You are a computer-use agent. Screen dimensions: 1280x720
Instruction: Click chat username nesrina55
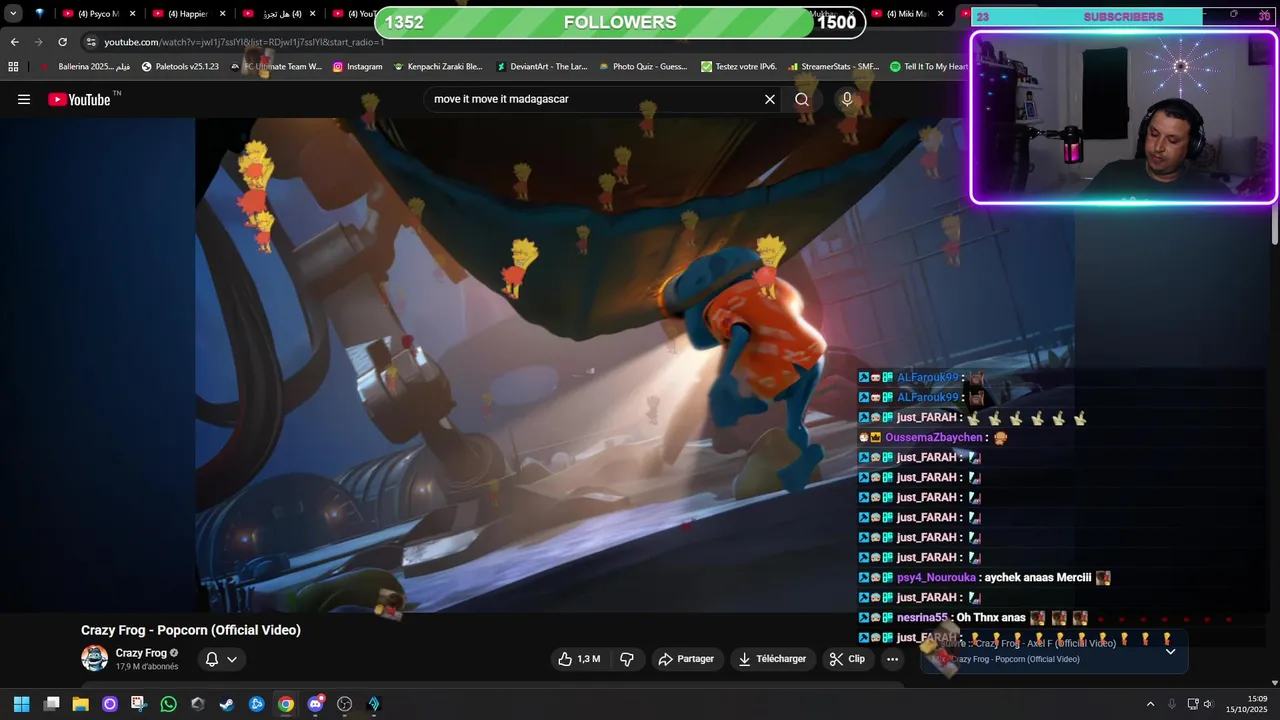click(x=922, y=618)
